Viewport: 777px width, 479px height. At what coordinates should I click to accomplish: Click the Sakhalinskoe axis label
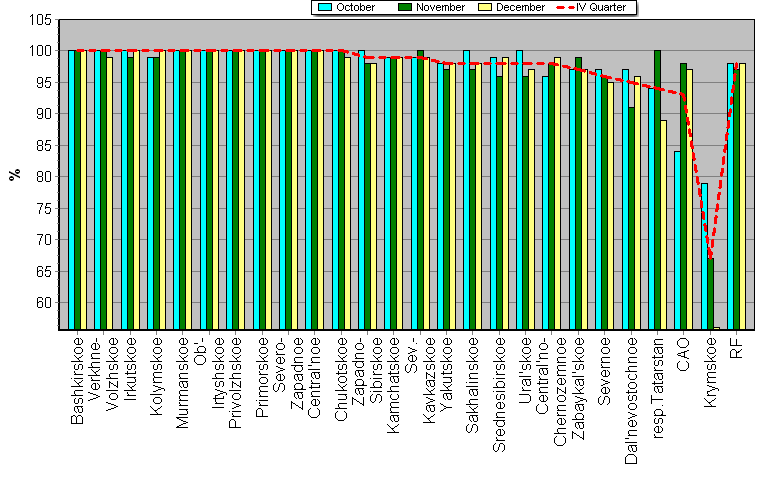(x=472, y=385)
